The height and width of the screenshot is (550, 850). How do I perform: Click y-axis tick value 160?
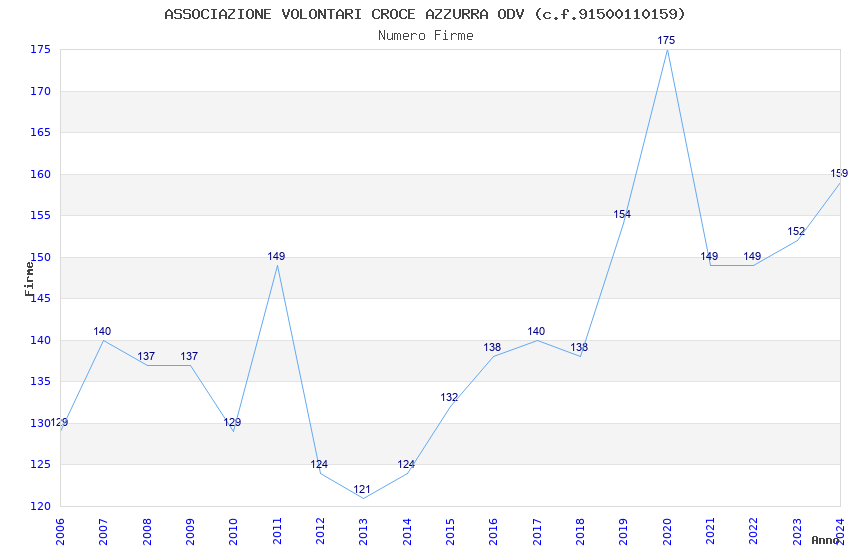point(40,174)
